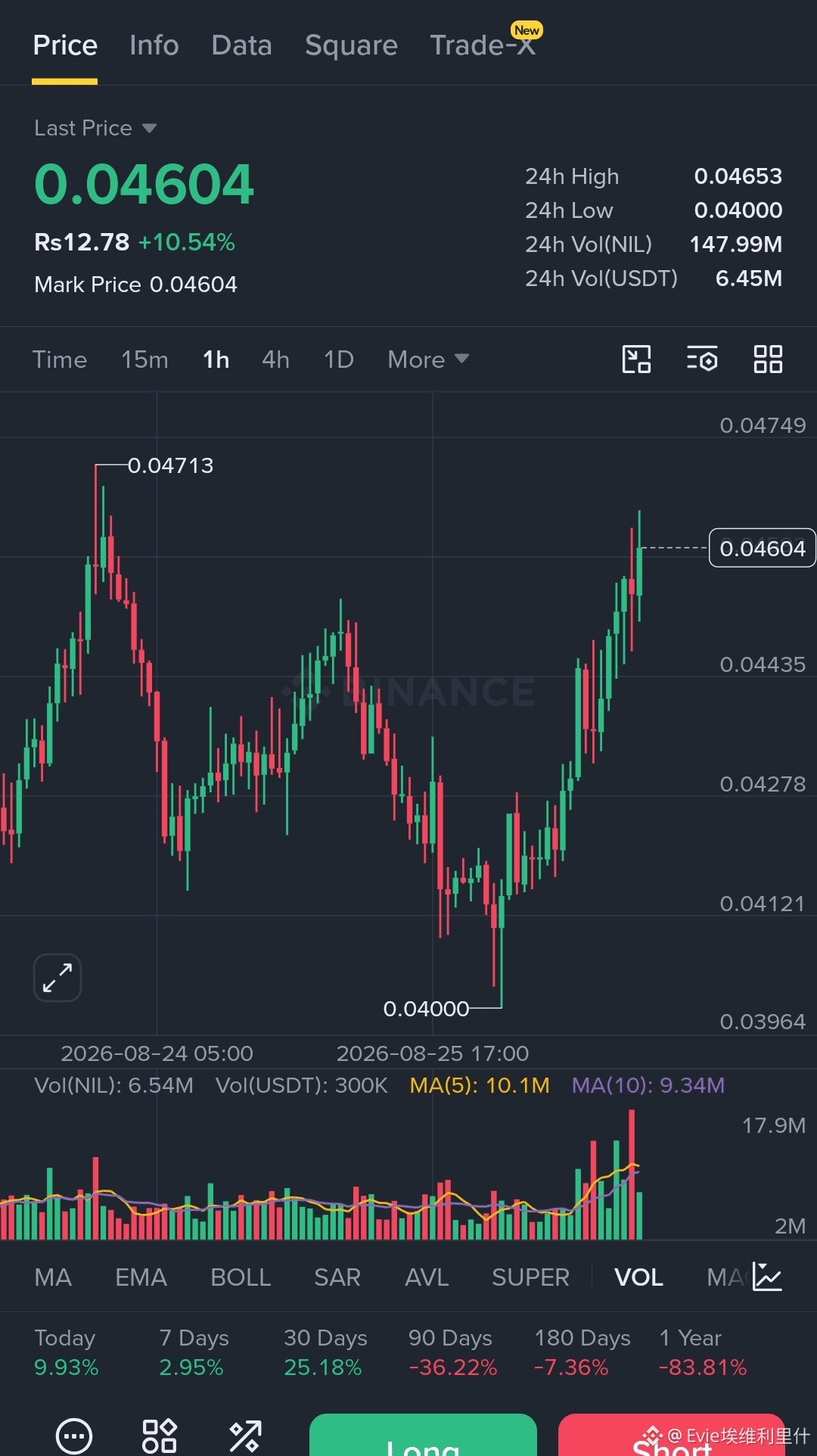Tap the 2026-08-25 17:00 time axis label

pos(433,1053)
